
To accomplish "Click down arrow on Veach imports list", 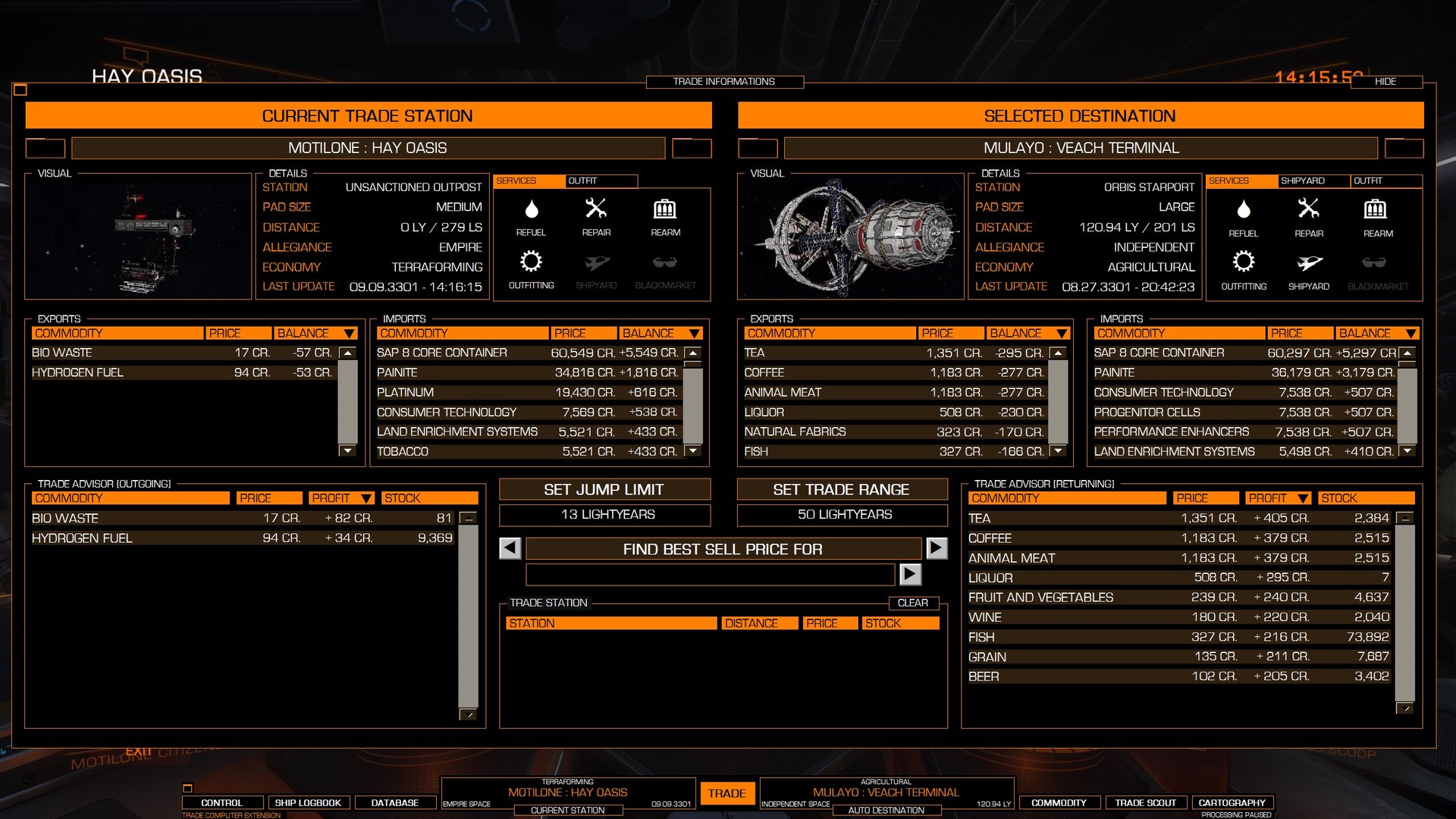I will click(1407, 450).
